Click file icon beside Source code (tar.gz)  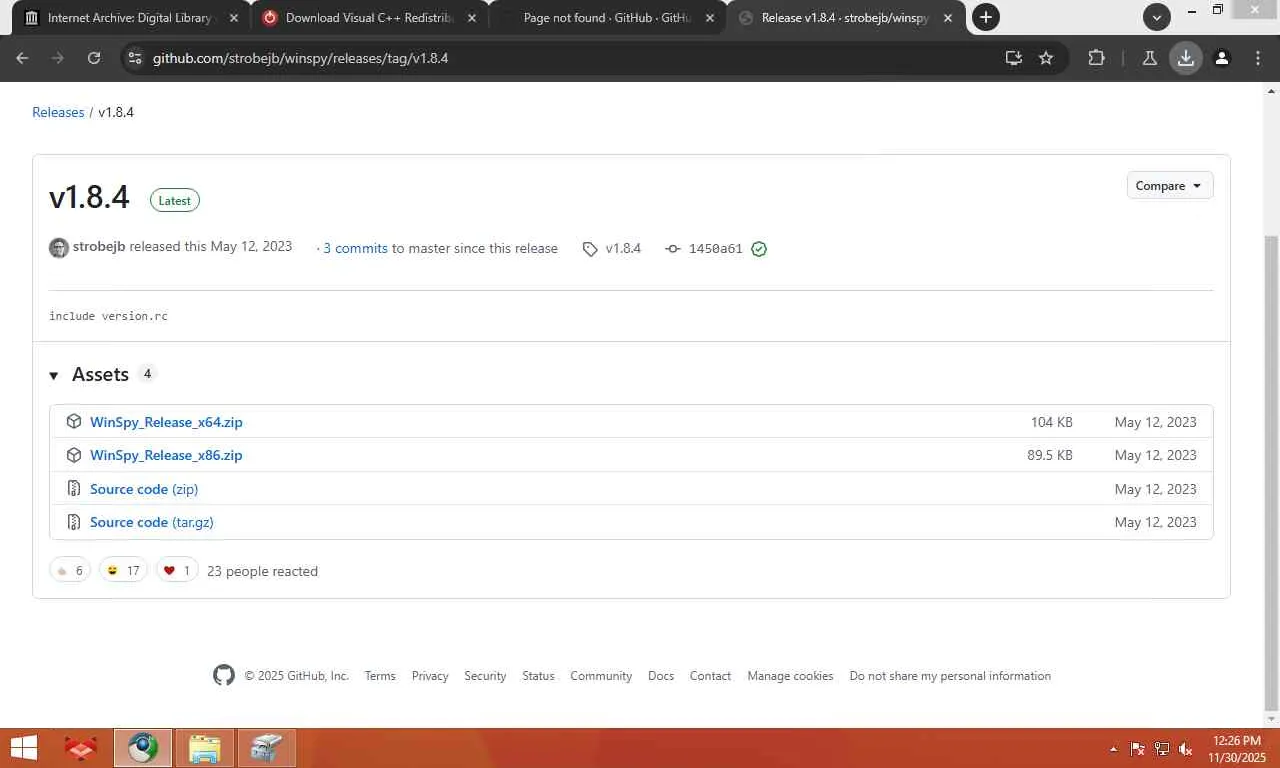(x=73, y=522)
